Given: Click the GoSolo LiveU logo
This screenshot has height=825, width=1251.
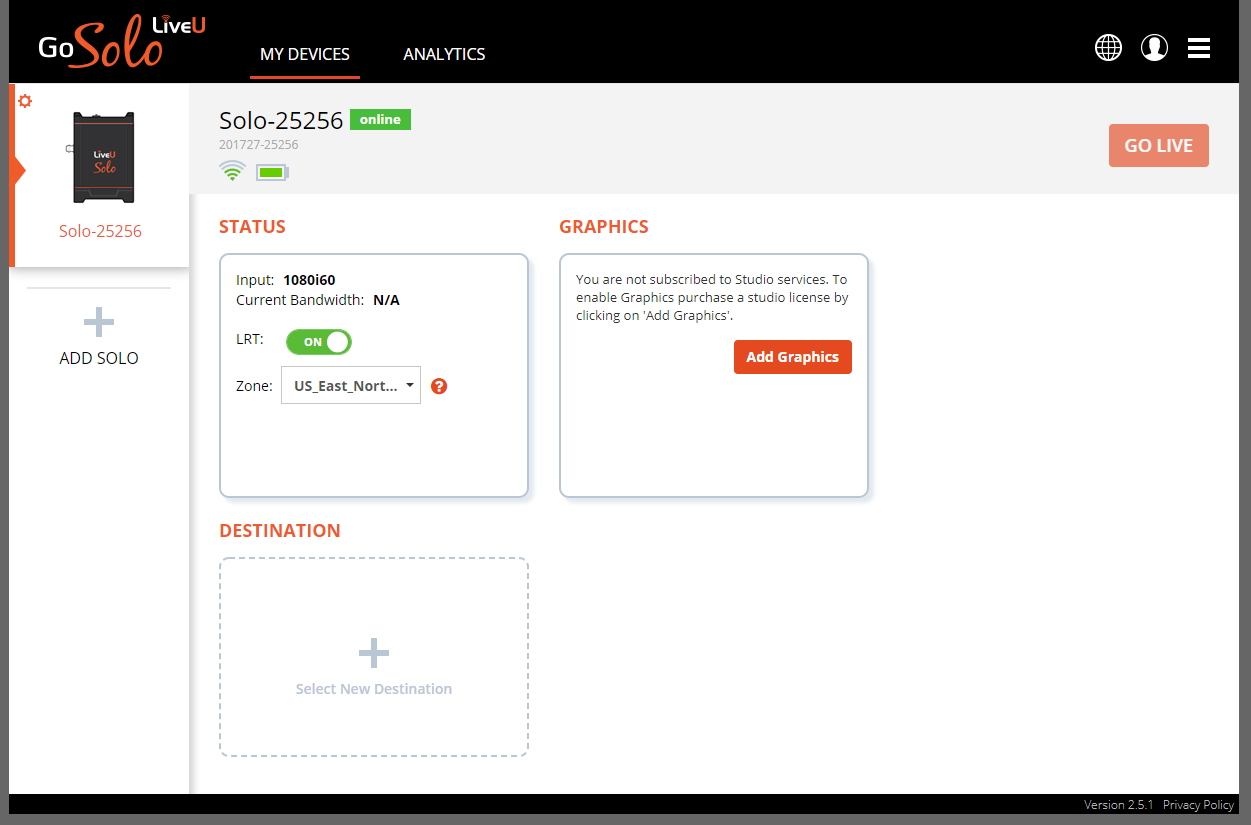Looking at the screenshot, I should pyautogui.click(x=122, y=42).
